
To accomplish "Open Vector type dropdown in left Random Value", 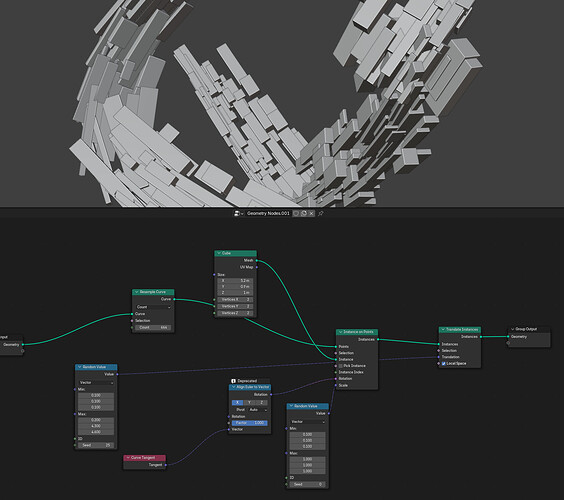I will (x=96, y=382).
